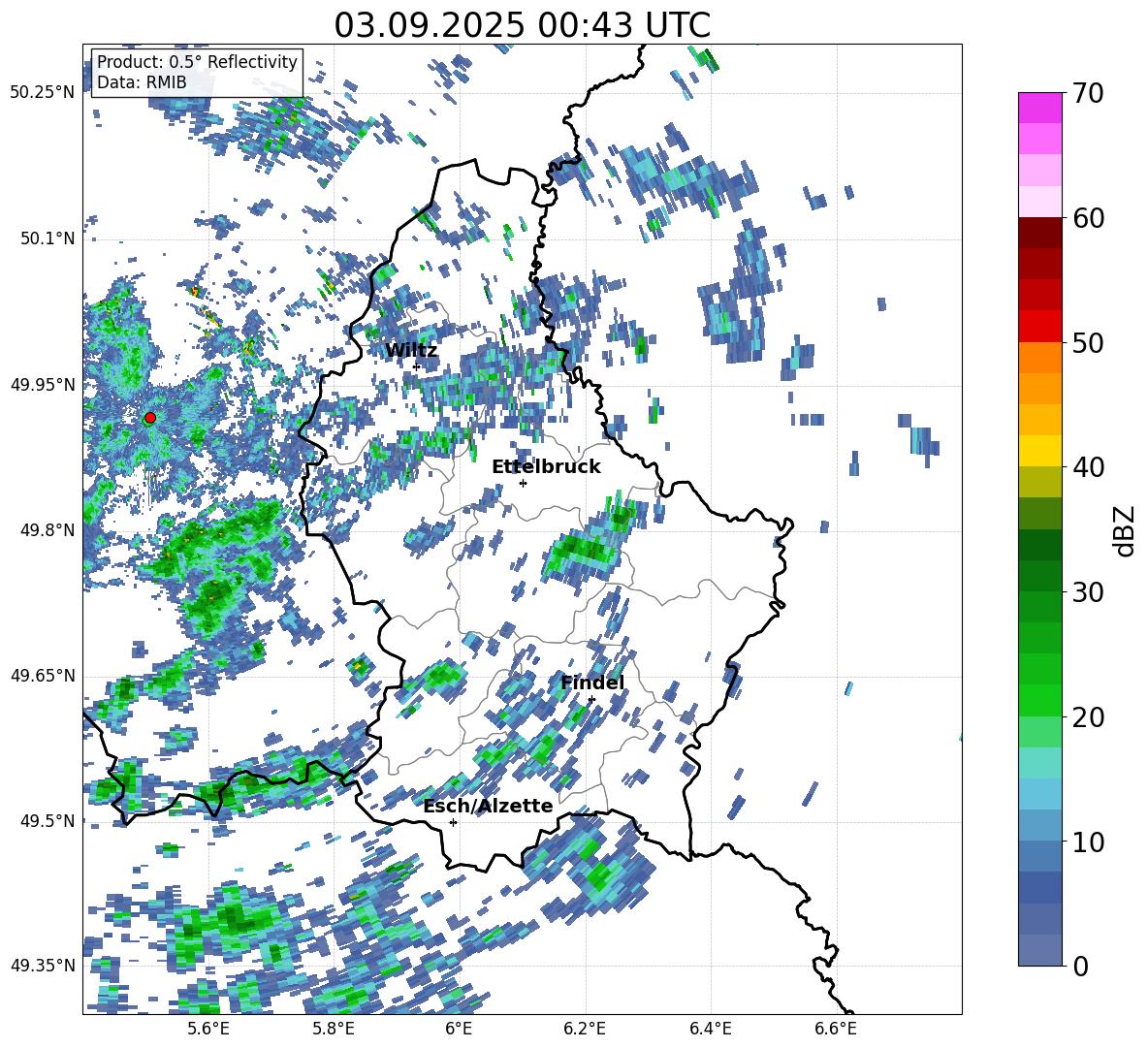Click the Findel city label
1148x1048 pixels.
click(592, 683)
